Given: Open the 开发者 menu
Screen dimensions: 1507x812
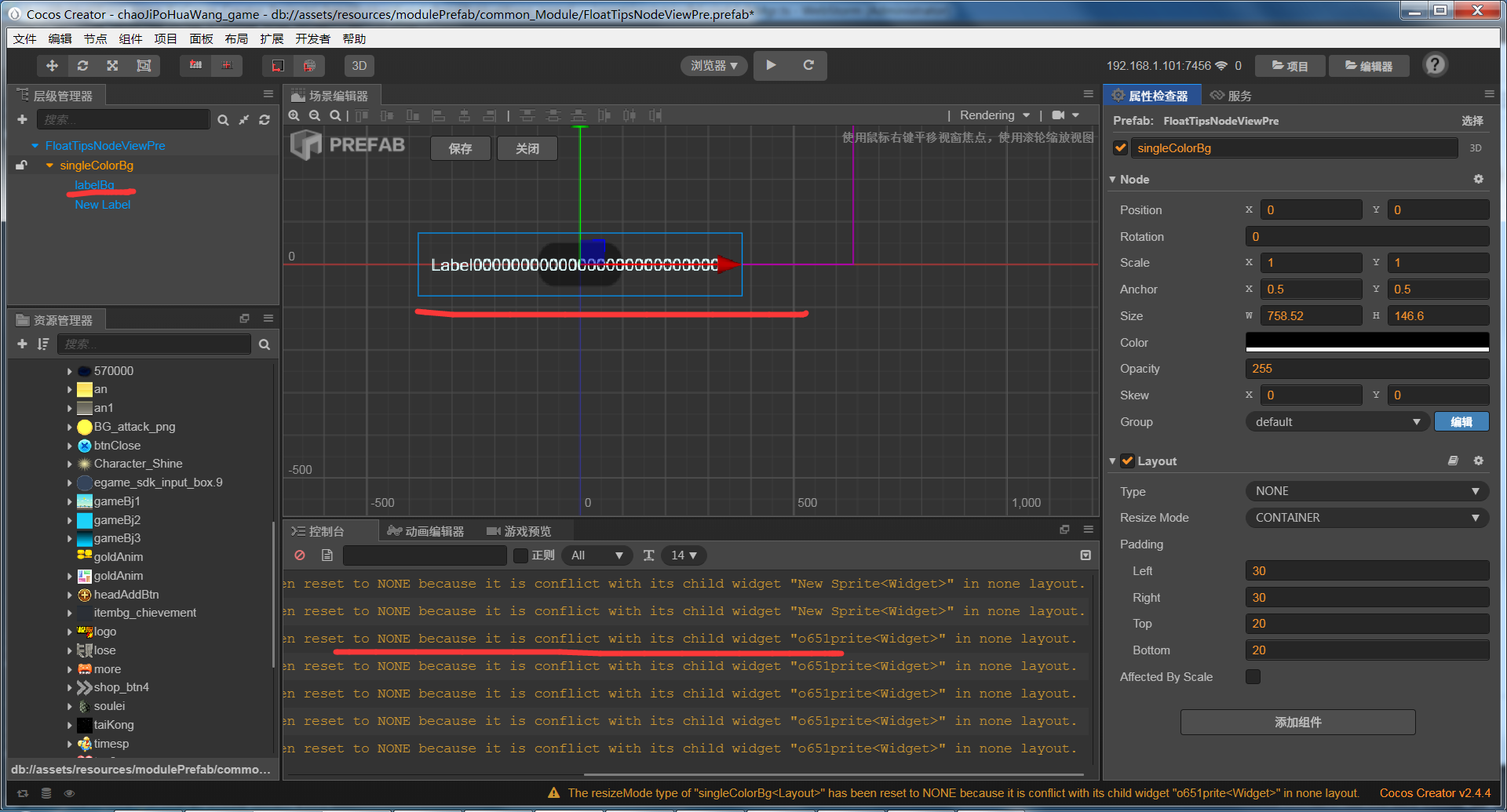Looking at the screenshot, I should pos(313,38).
